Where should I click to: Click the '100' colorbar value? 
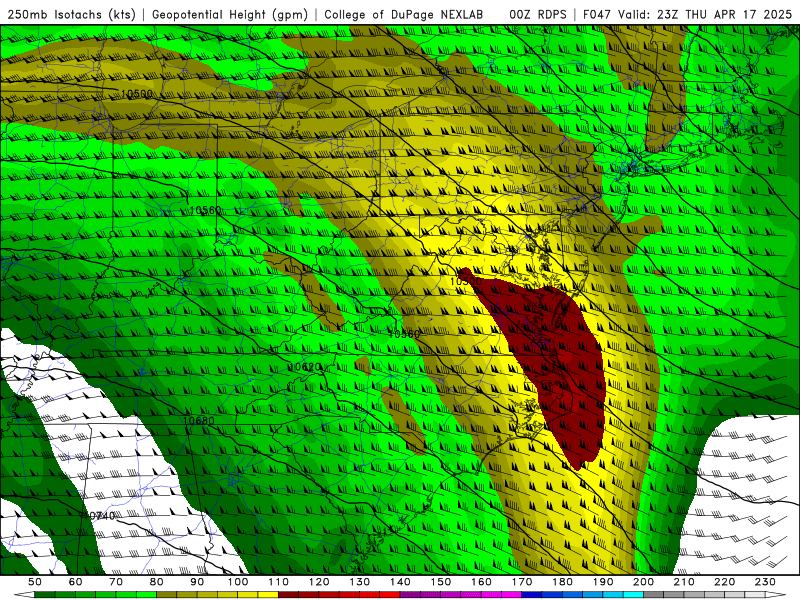tap(238, 582)
